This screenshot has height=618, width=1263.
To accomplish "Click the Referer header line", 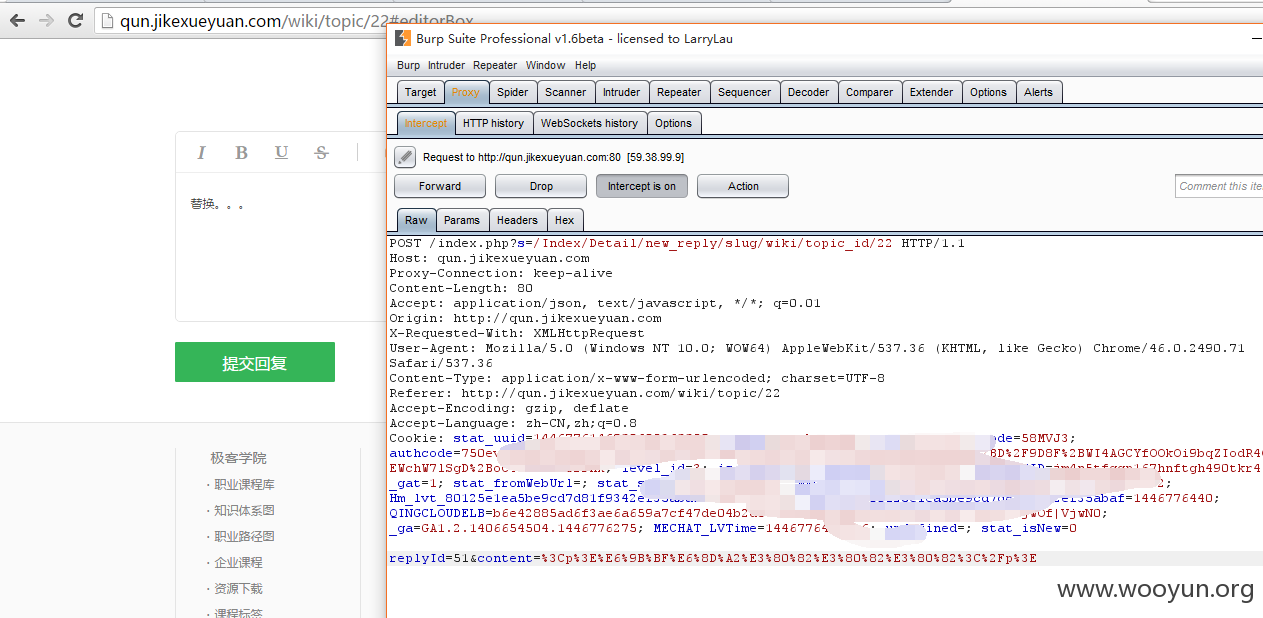I will tap(585, 393).
